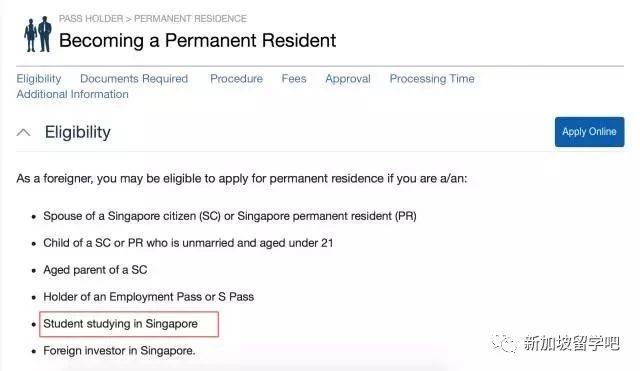Open the Processing Time link

(432, 79)
